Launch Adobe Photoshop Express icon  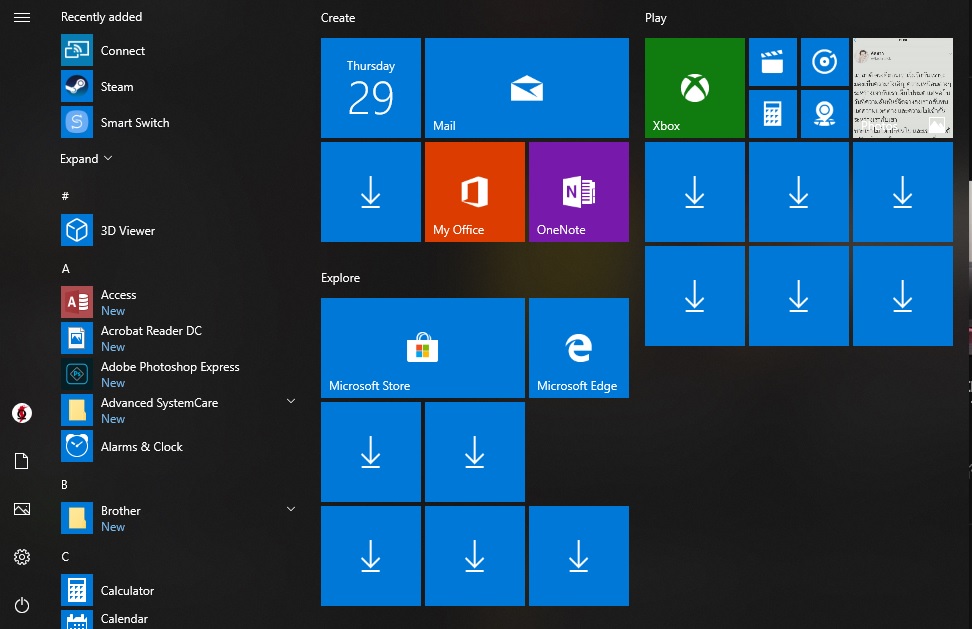77,374
